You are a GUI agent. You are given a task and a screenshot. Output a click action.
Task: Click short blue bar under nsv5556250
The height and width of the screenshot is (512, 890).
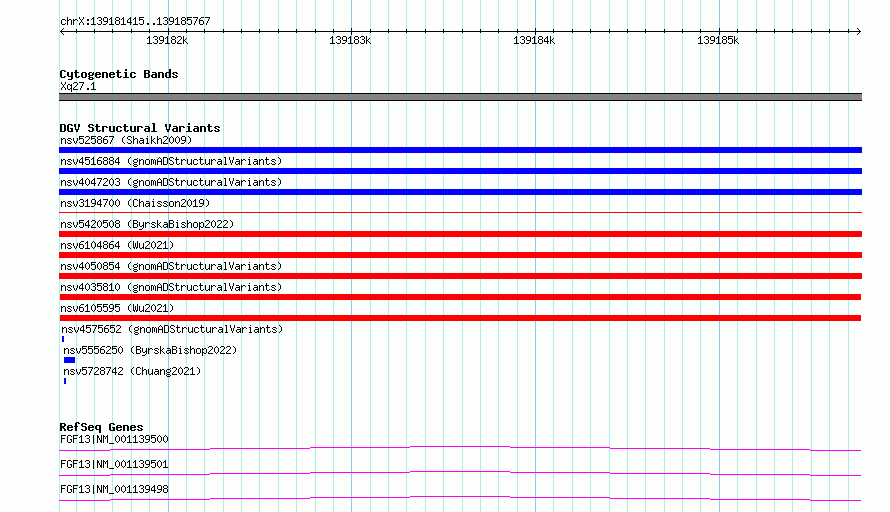(x=69, y=360)
